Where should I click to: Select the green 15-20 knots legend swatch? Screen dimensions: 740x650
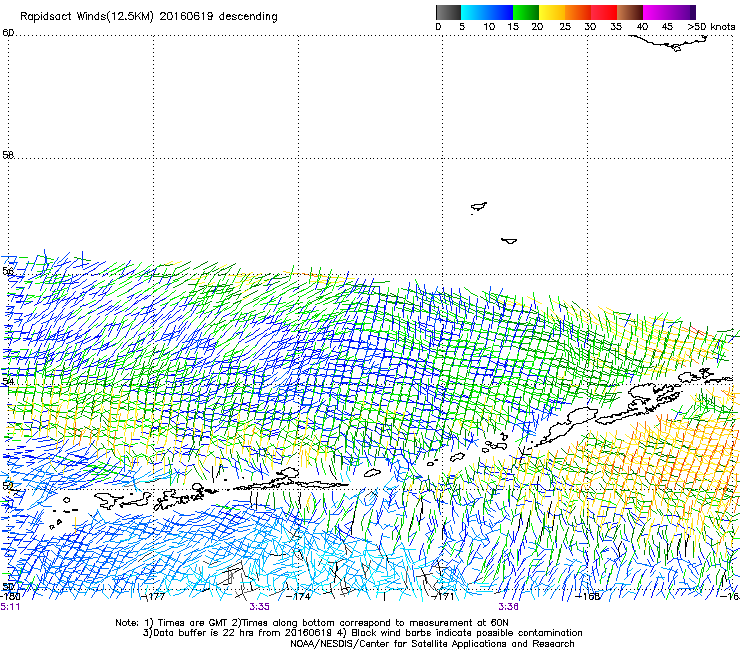pos(526,12)
